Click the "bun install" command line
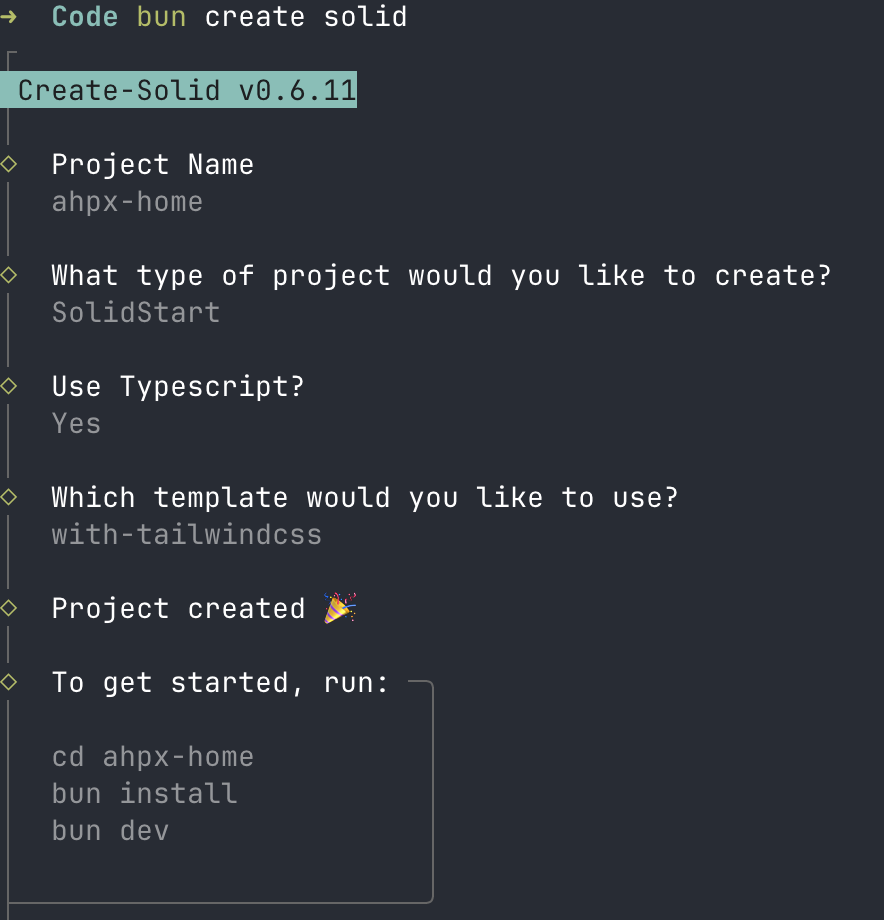This screenshot has width=884, height=920. coord(144,794)
